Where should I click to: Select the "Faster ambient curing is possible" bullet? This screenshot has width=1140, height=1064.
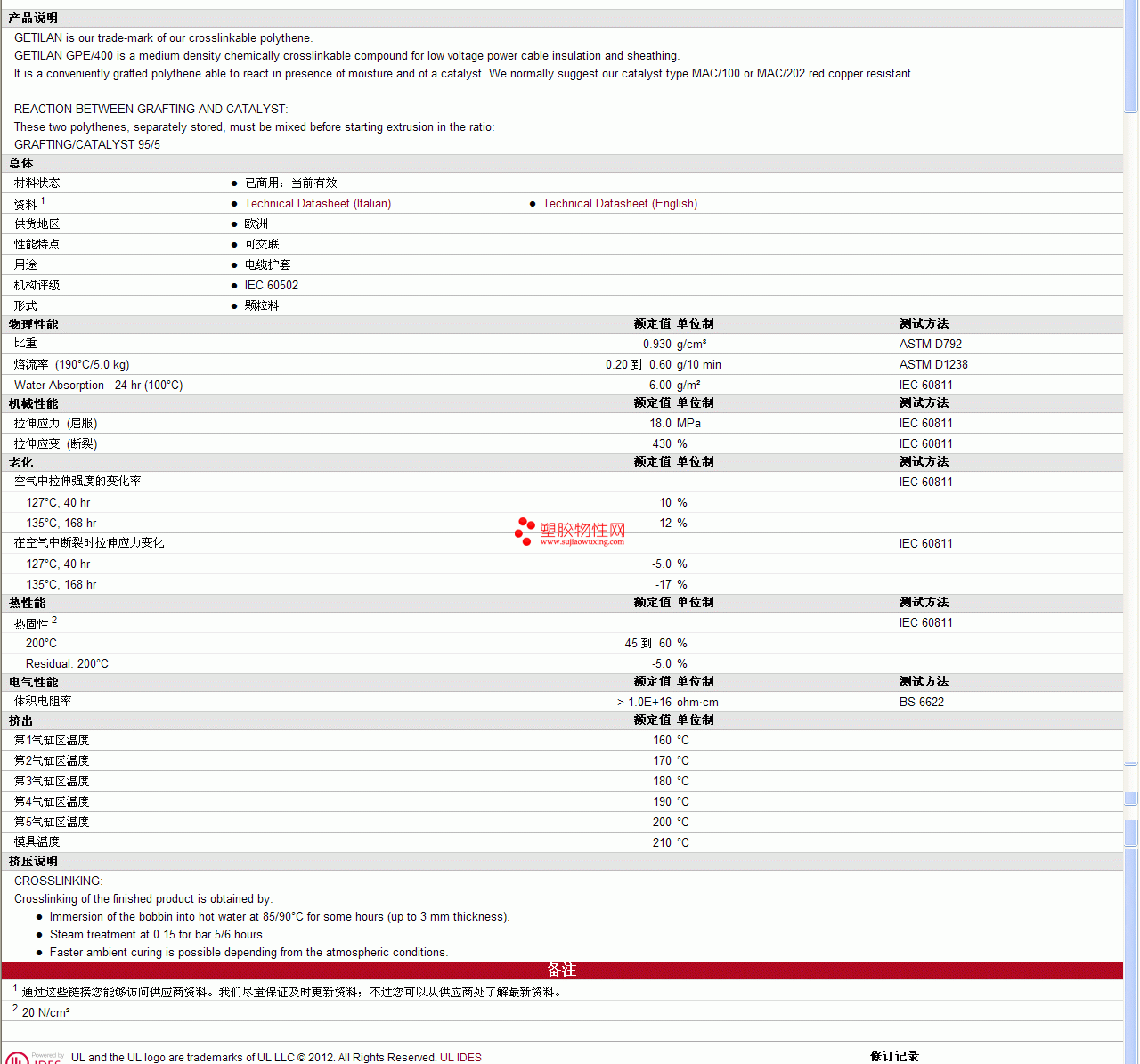[248, 953]
